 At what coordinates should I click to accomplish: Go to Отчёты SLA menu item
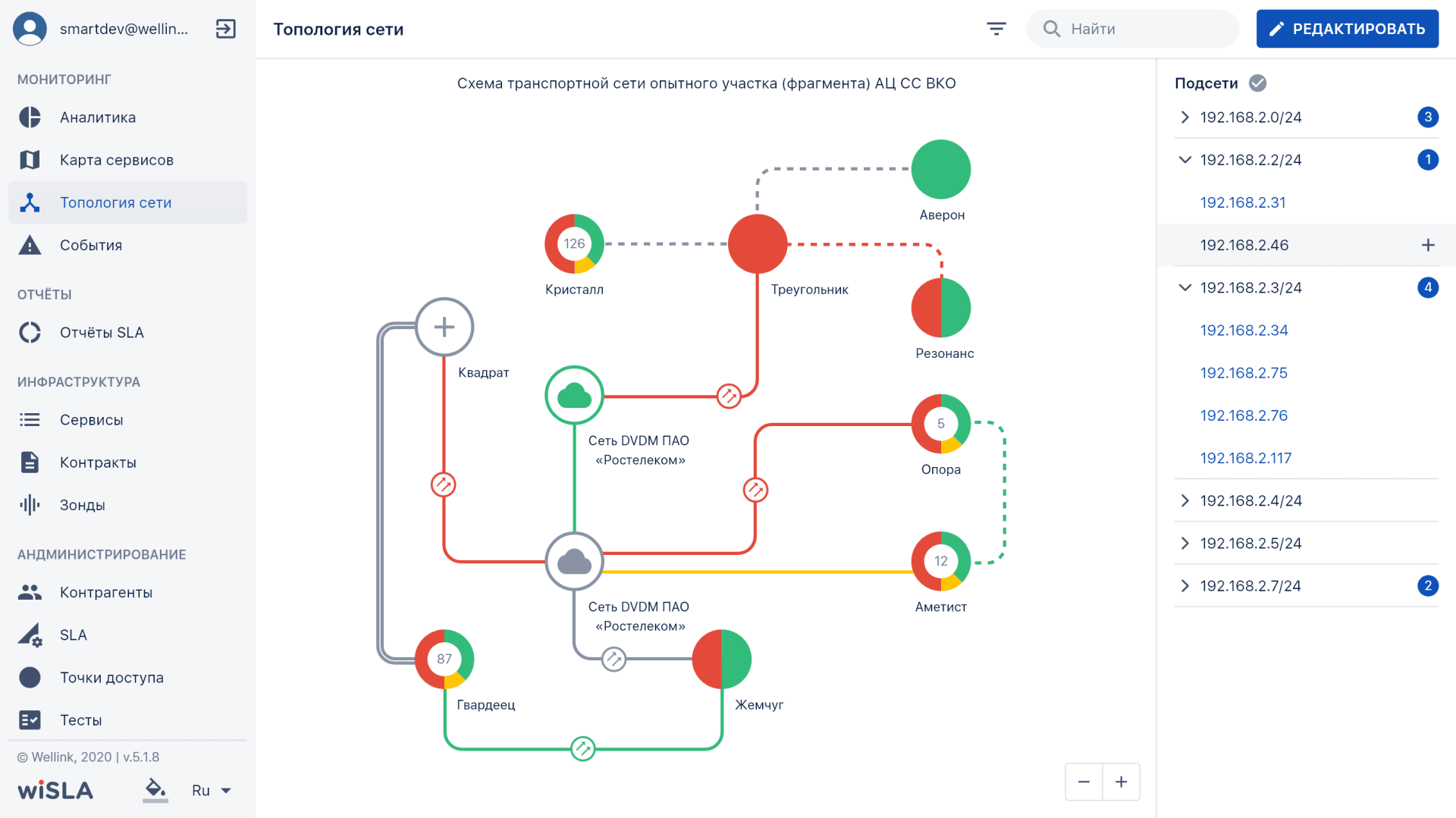(102, 333)
